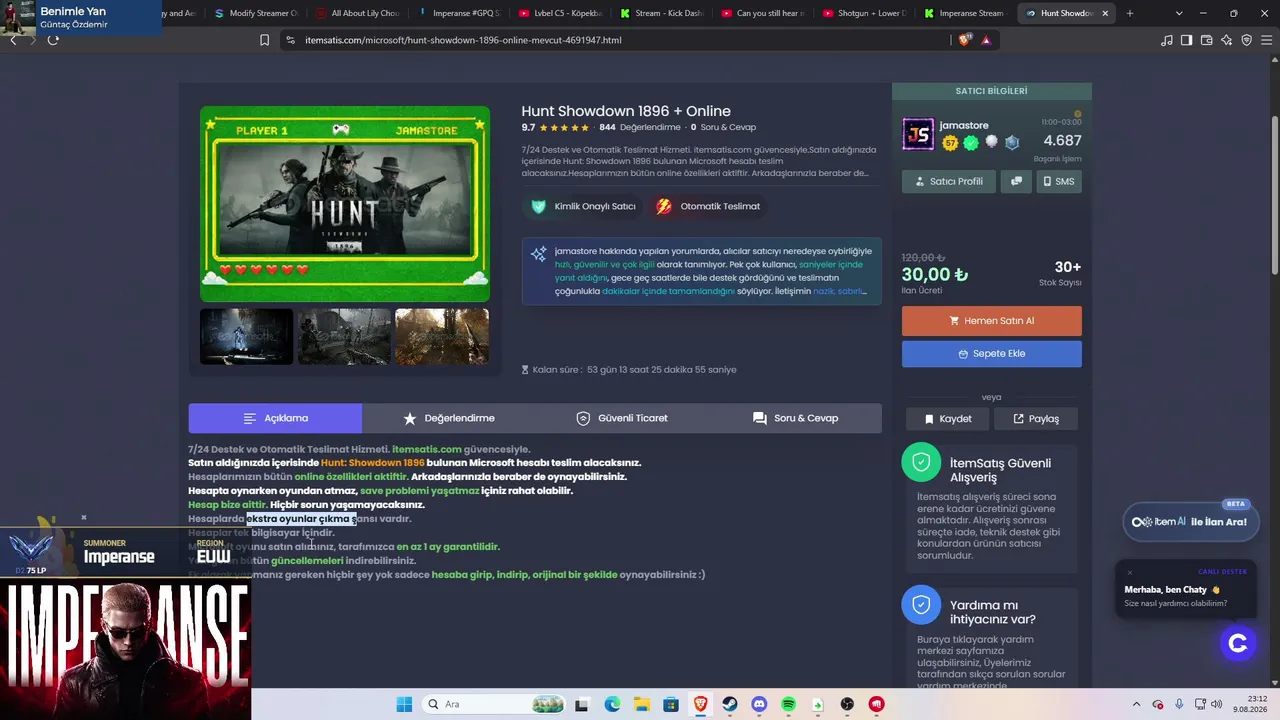Viewport: 1280px width, 720px height.
Task: Click the seller level 57 badge
Action: (x=950, y=143)
